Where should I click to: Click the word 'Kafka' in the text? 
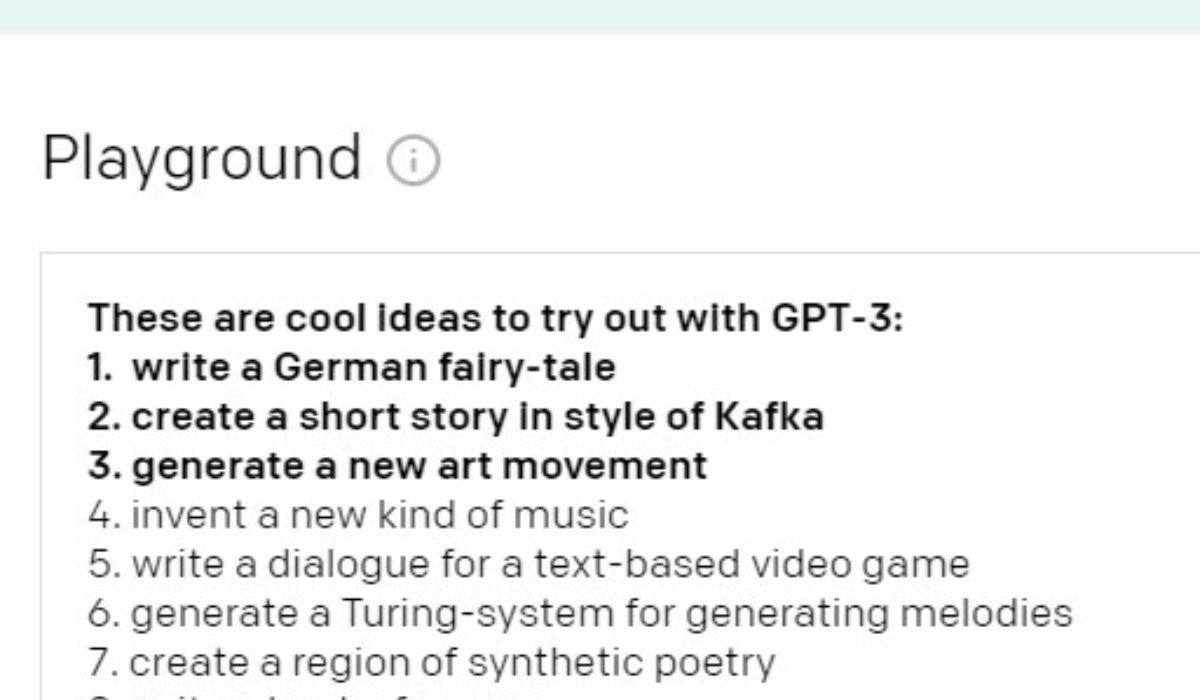click(769, 417)
